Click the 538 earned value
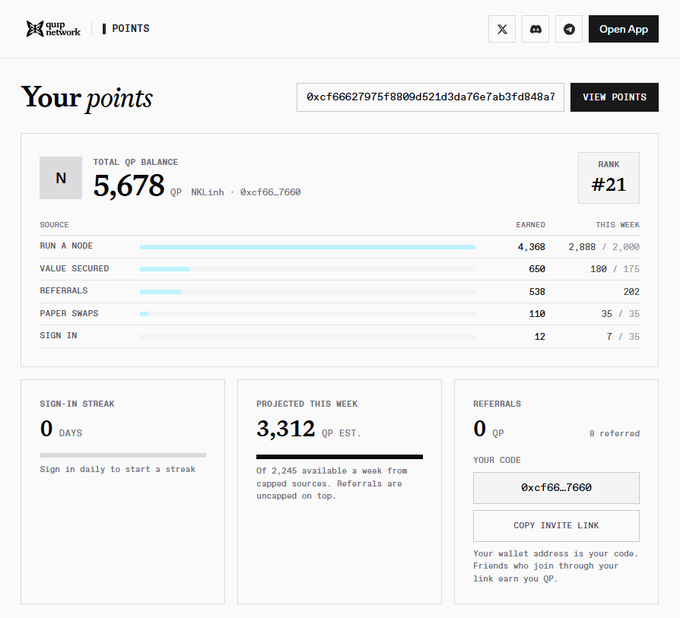 (x=537, y=292)
